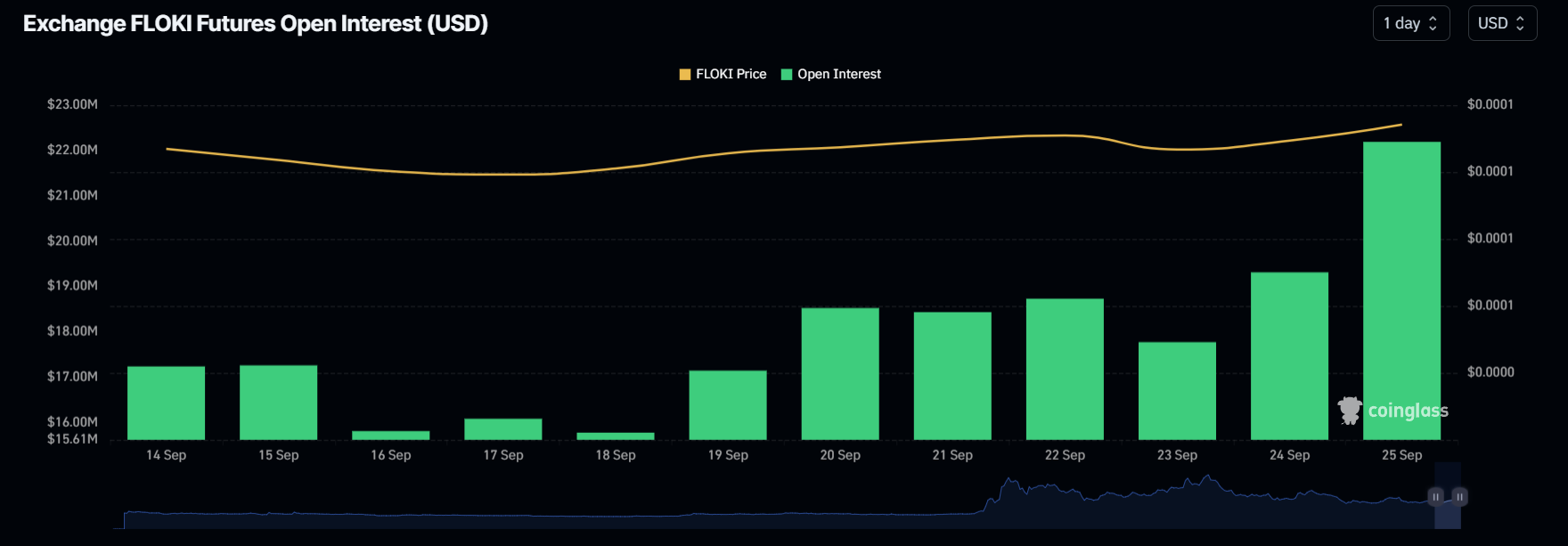Click the 20 Sep axis label
Viewport: 1568px width, 546px height.
(x=839, y=455)
